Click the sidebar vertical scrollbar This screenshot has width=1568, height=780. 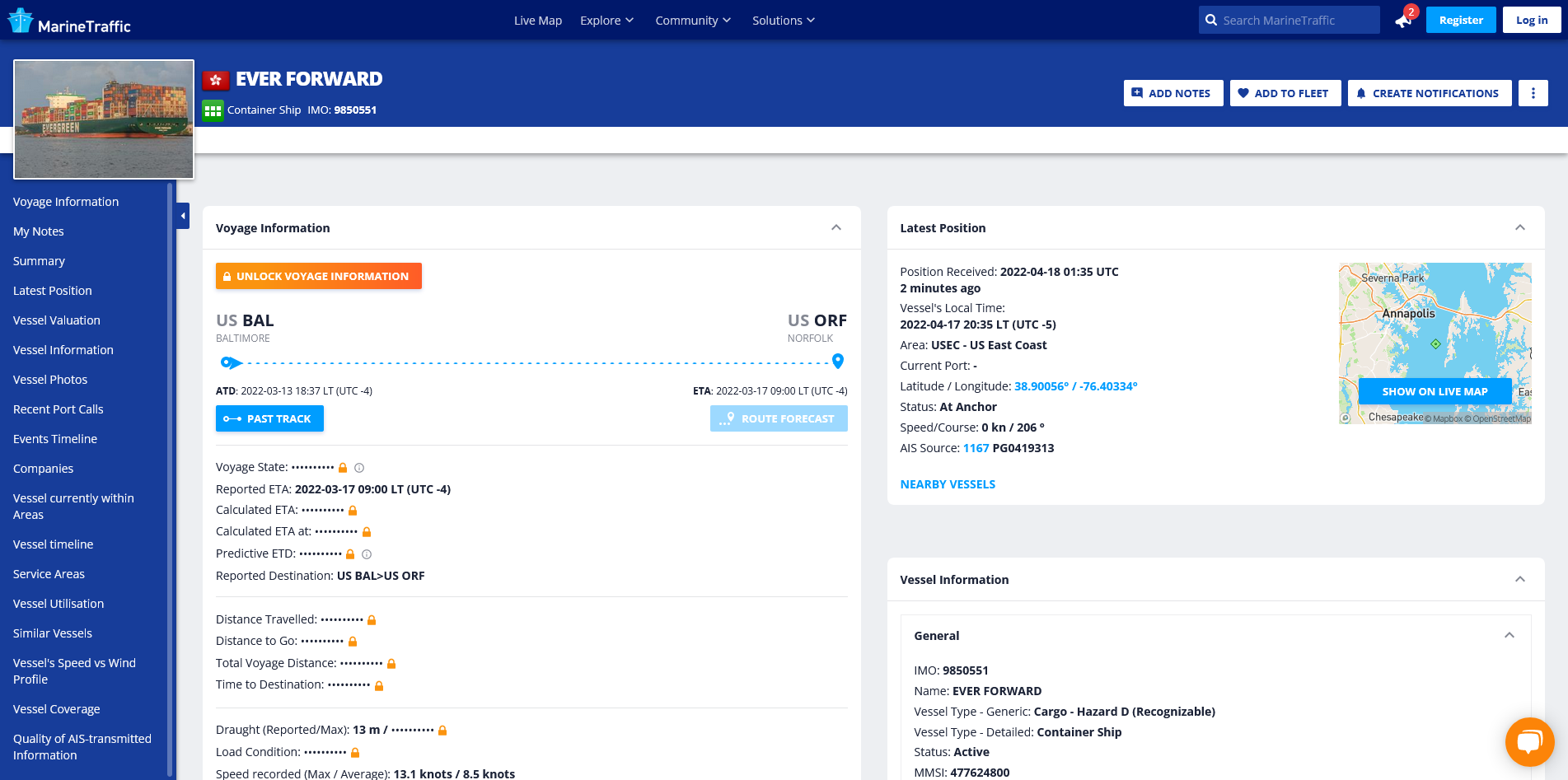[x=170, y=480]
